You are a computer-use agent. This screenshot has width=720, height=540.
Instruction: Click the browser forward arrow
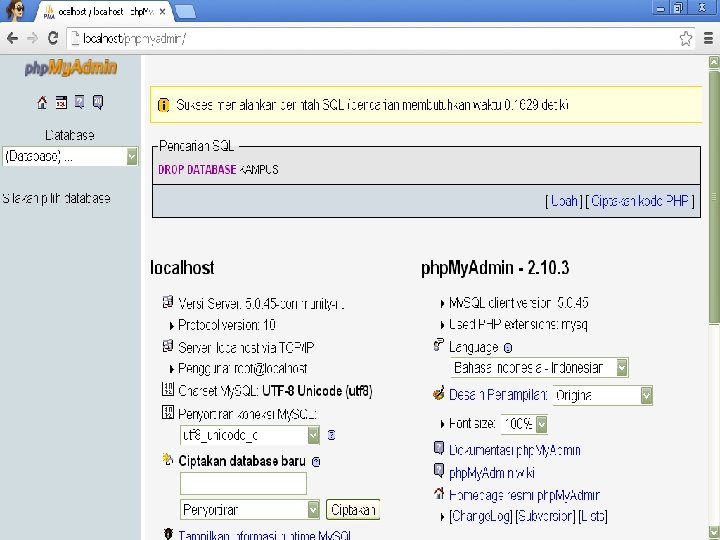click(32, 38)
